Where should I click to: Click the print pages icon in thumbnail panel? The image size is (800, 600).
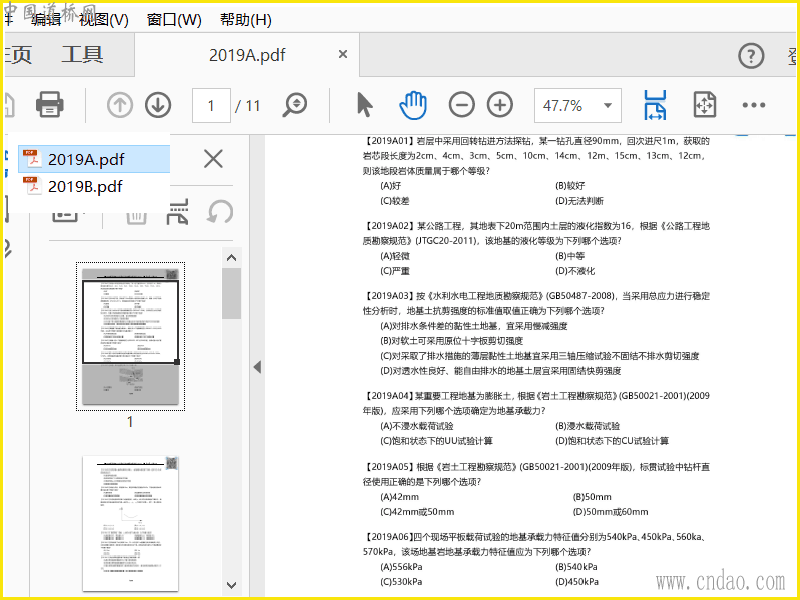(x=177, y=211)
